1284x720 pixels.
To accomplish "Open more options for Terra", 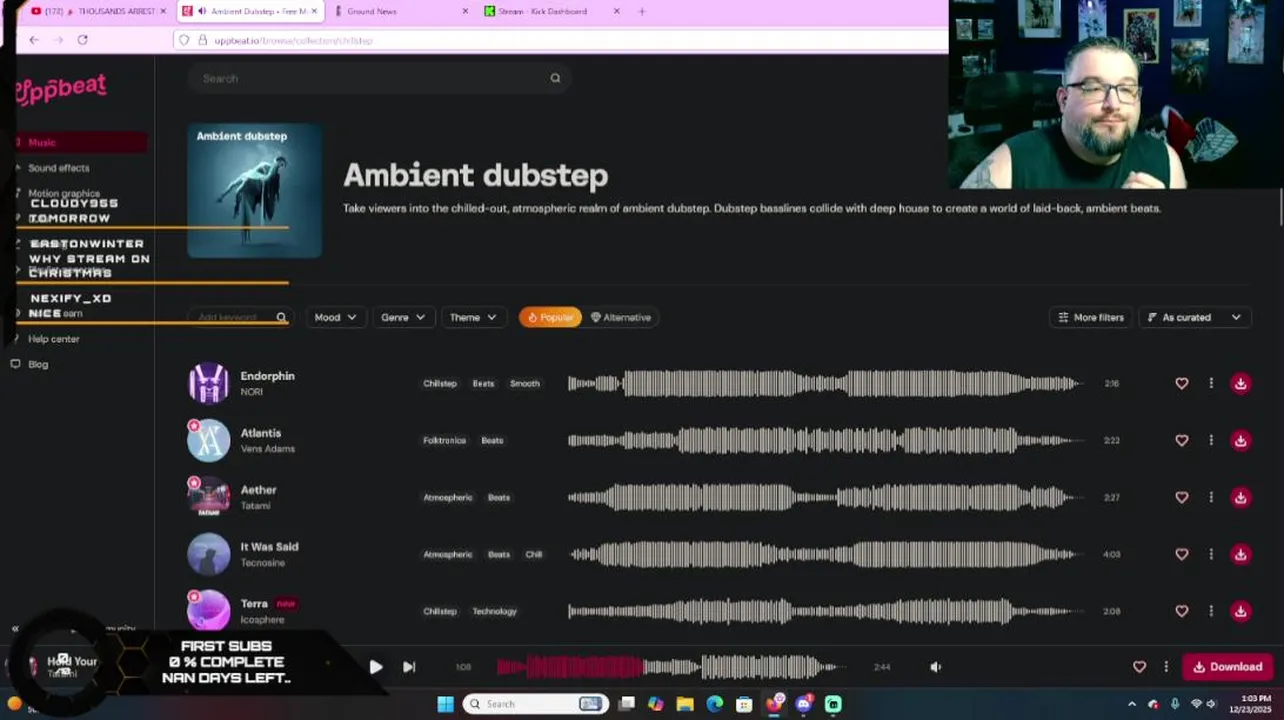I will point(1211,611).
